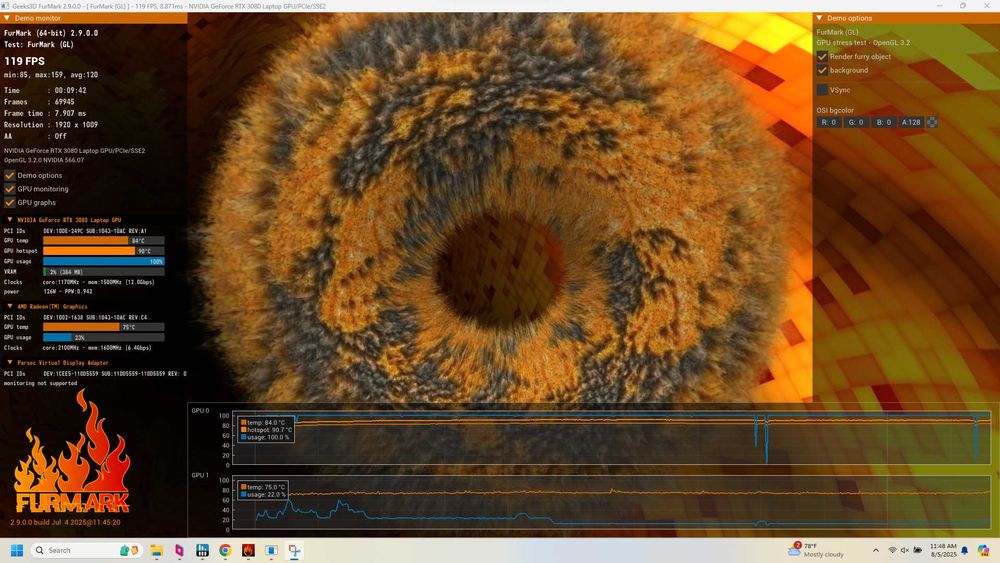Image resolution: width=1000 pixels, height=563 pixels.
Task: Click the monitoring not supported text
Action: pos(40,384)
